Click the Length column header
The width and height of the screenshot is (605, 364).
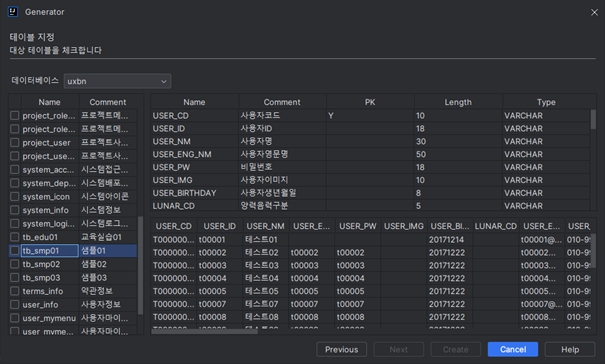tap(458, 102)
